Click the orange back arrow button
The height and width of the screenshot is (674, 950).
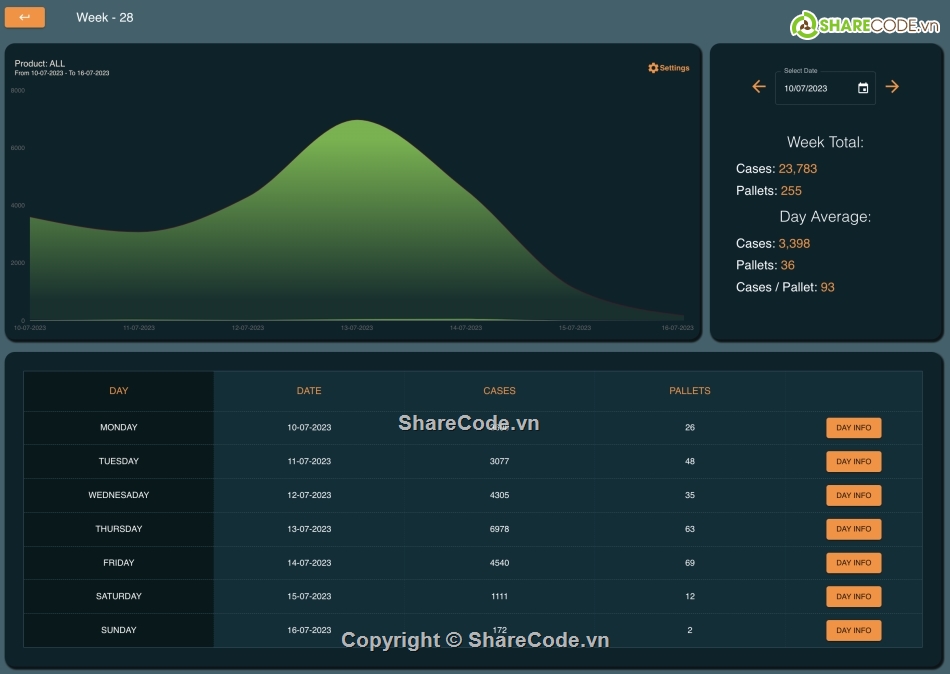coord(25,17)
